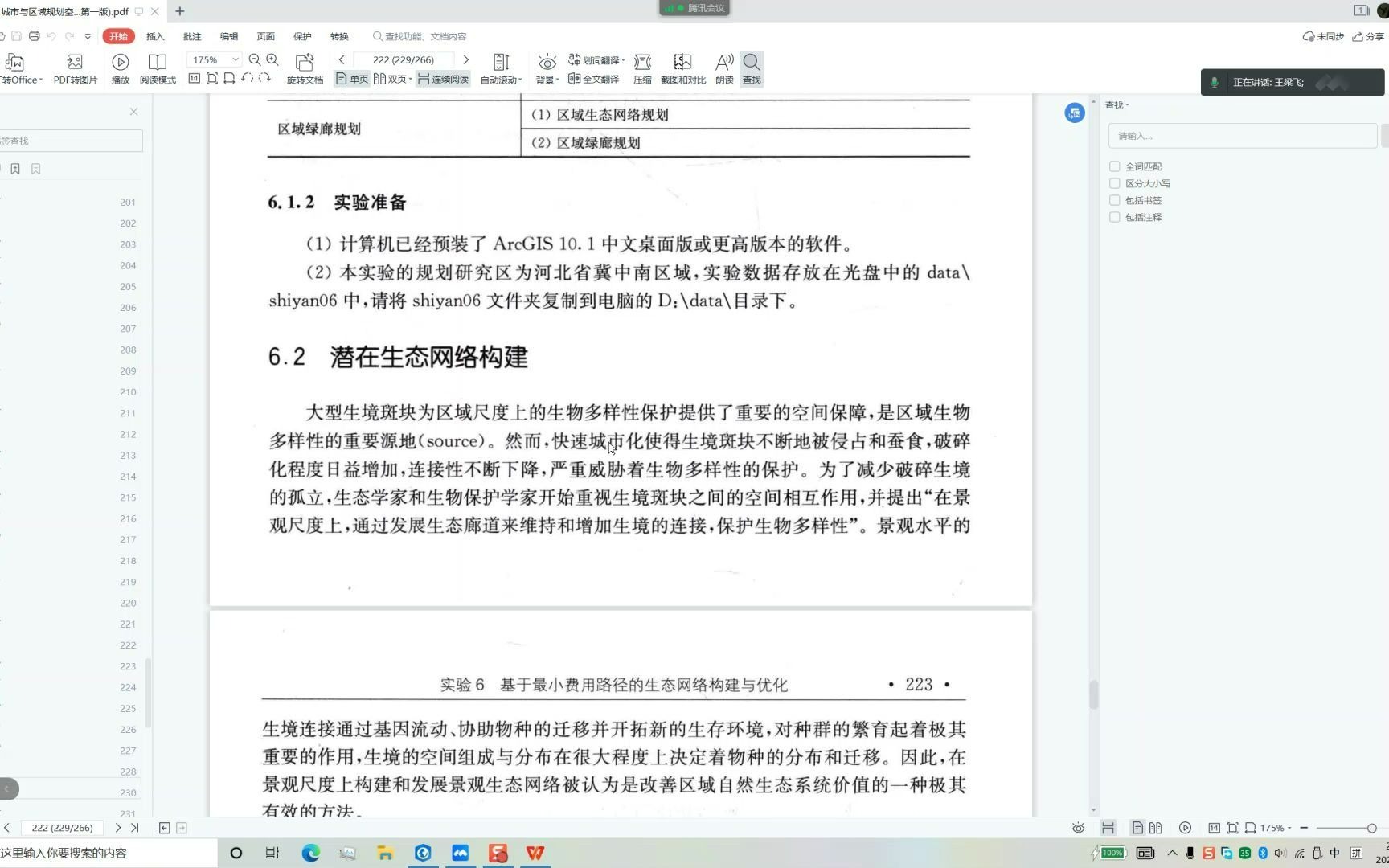
Task: Open the 保护 menu tab
Action: [x=302, y=36]
